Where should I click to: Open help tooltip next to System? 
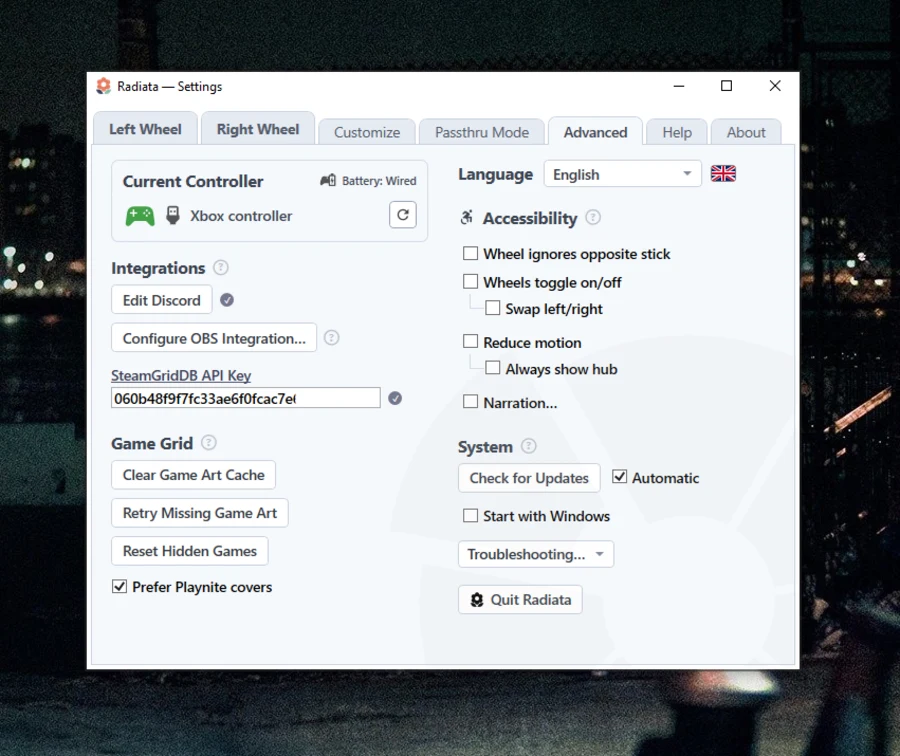tap(528, 446)
